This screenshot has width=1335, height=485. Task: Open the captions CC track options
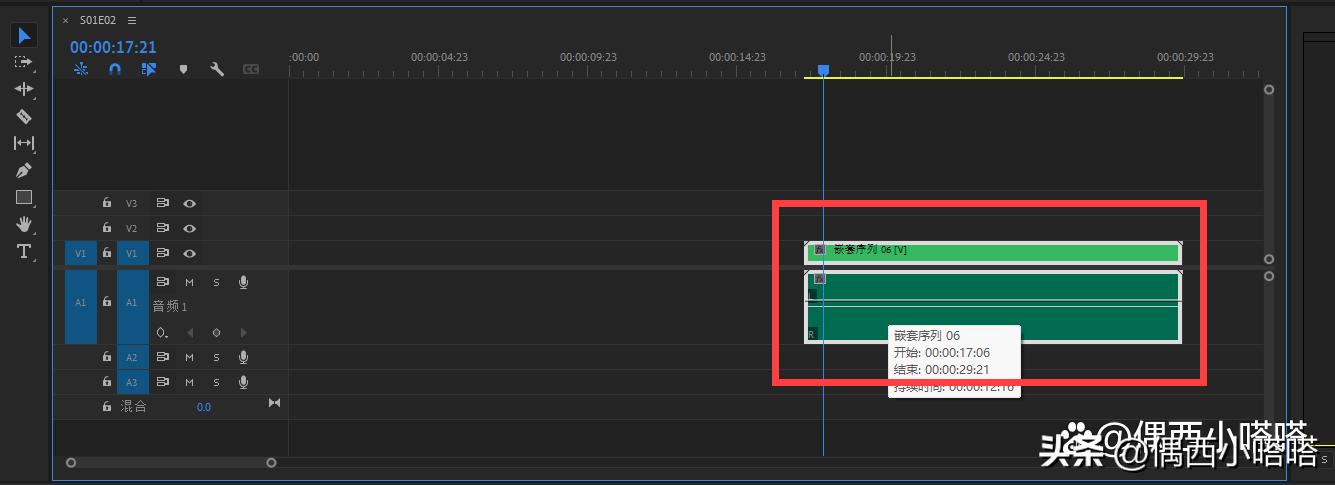pos(250,69)
